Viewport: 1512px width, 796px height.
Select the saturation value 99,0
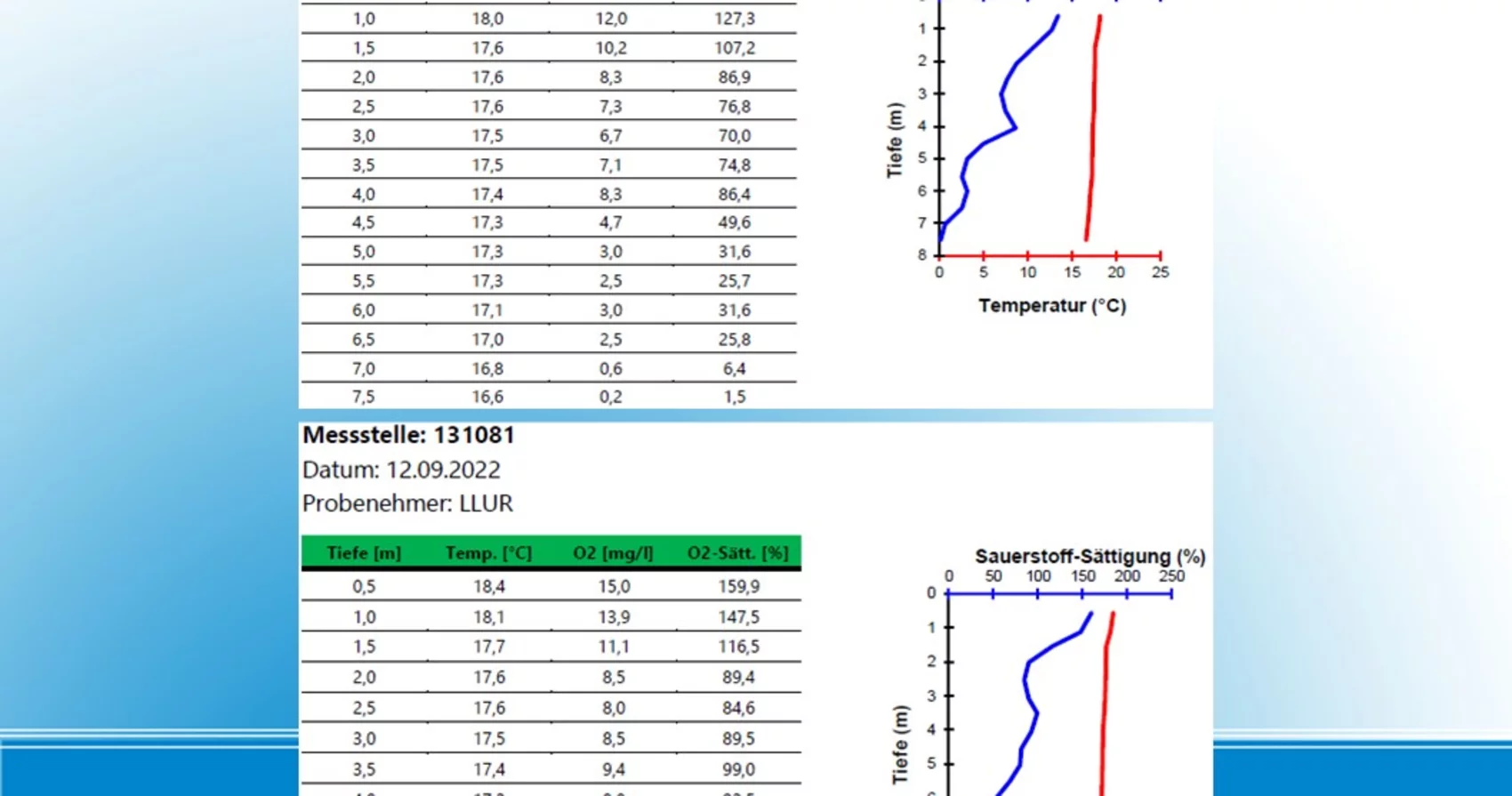pos(739,770)
